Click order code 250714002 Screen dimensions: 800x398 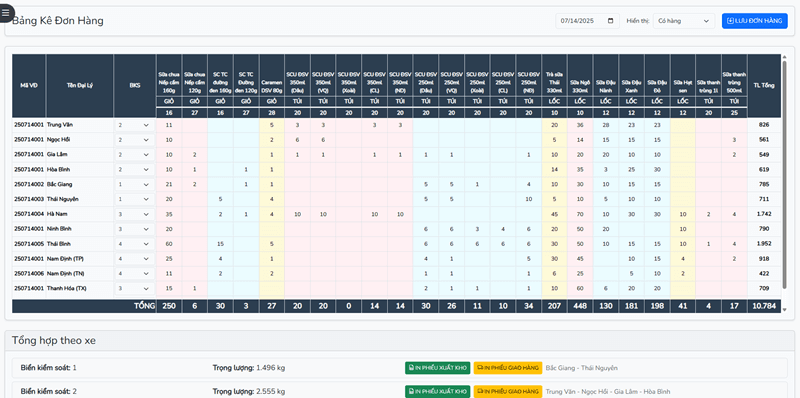(x=29, y=184)
